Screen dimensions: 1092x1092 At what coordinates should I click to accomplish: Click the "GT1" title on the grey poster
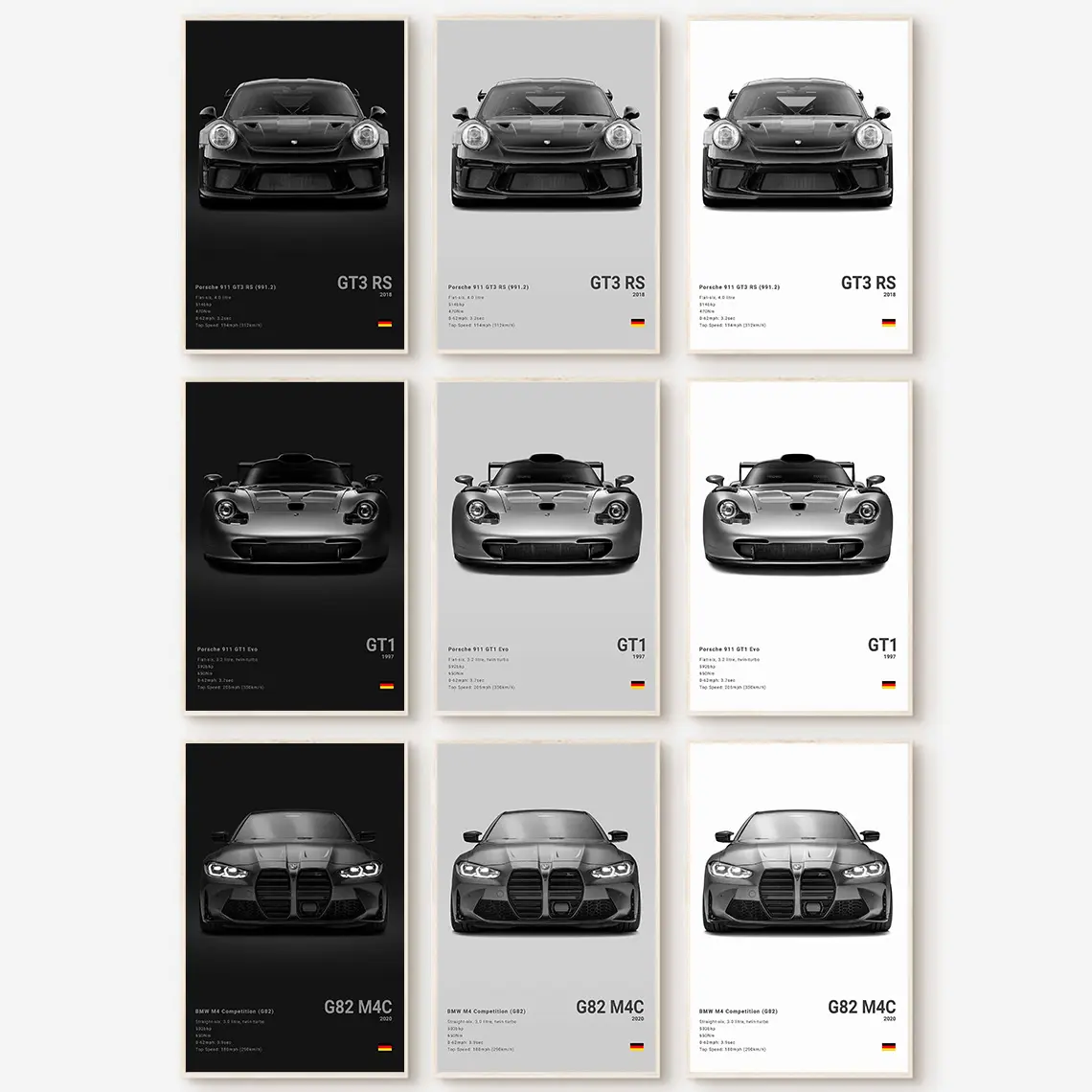pos(631,645)
